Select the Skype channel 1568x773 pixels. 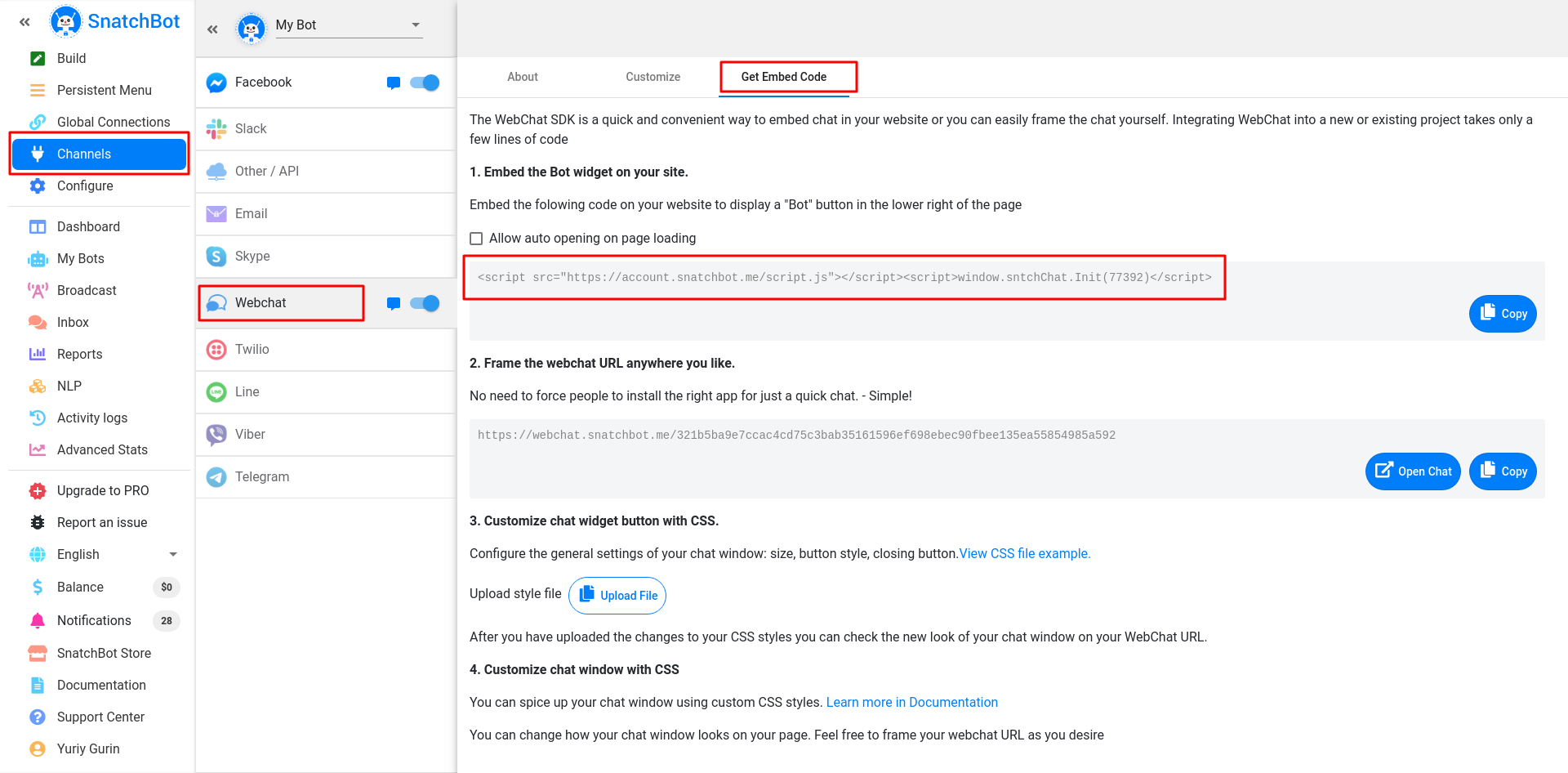tap(325, 257)
